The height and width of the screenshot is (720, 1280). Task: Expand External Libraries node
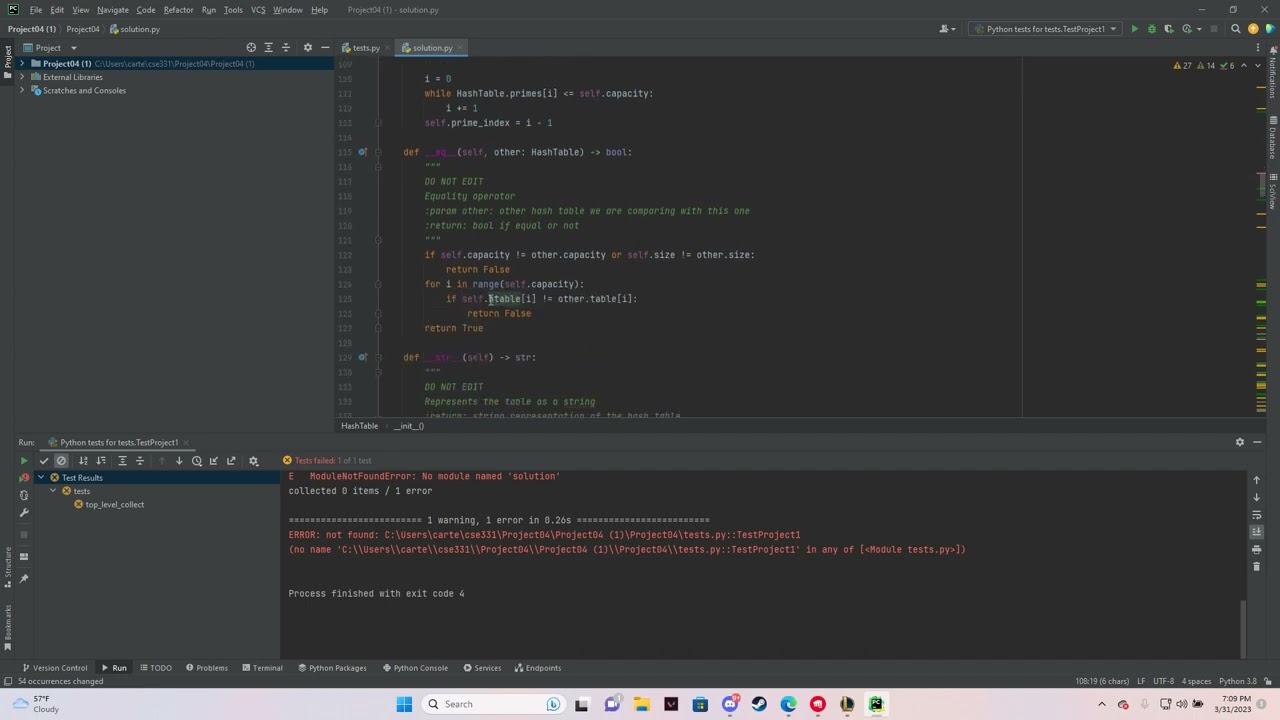coord(22,77)
